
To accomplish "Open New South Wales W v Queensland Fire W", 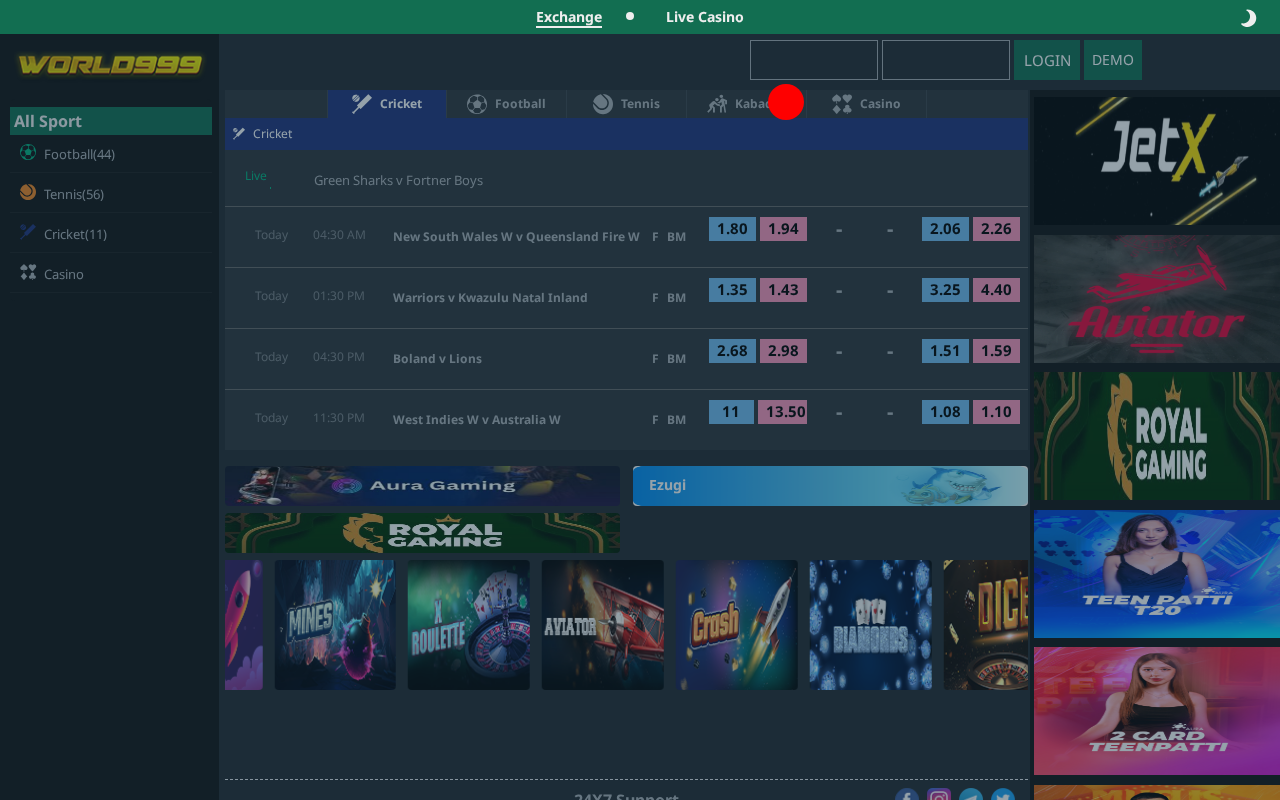I will [516, 237].
